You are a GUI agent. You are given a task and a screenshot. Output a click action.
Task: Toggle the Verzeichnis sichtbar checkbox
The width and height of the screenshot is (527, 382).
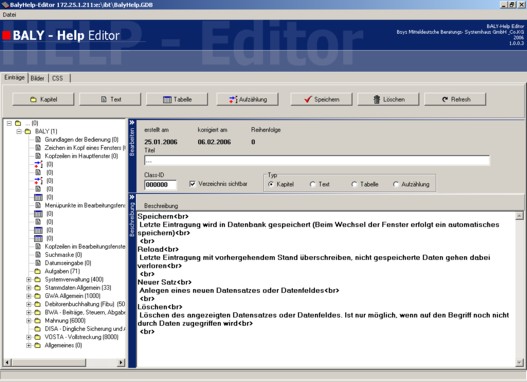point(192,184)
